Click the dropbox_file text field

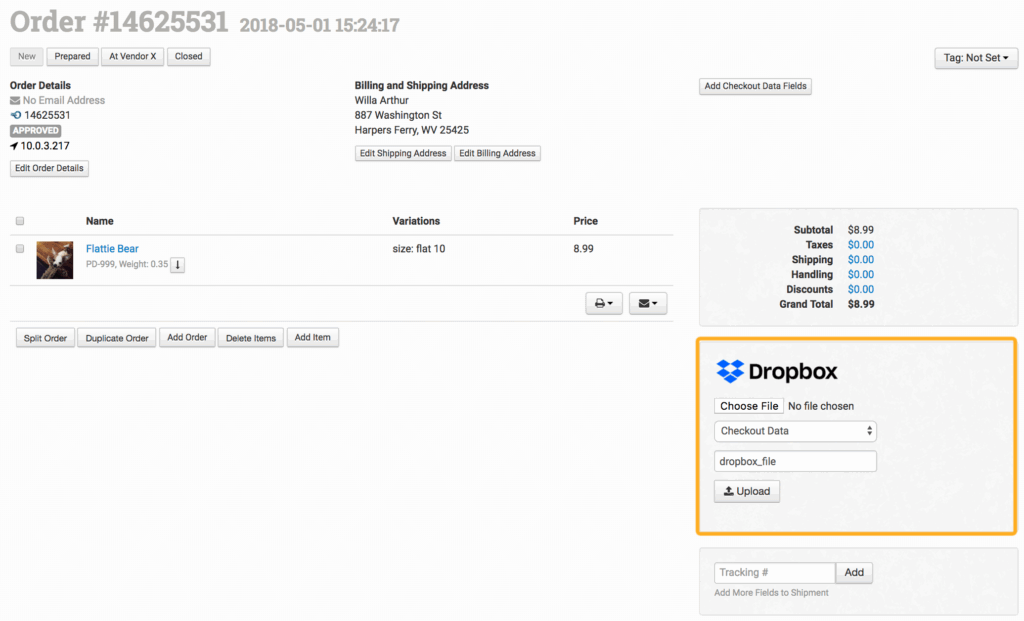(795, 461)
